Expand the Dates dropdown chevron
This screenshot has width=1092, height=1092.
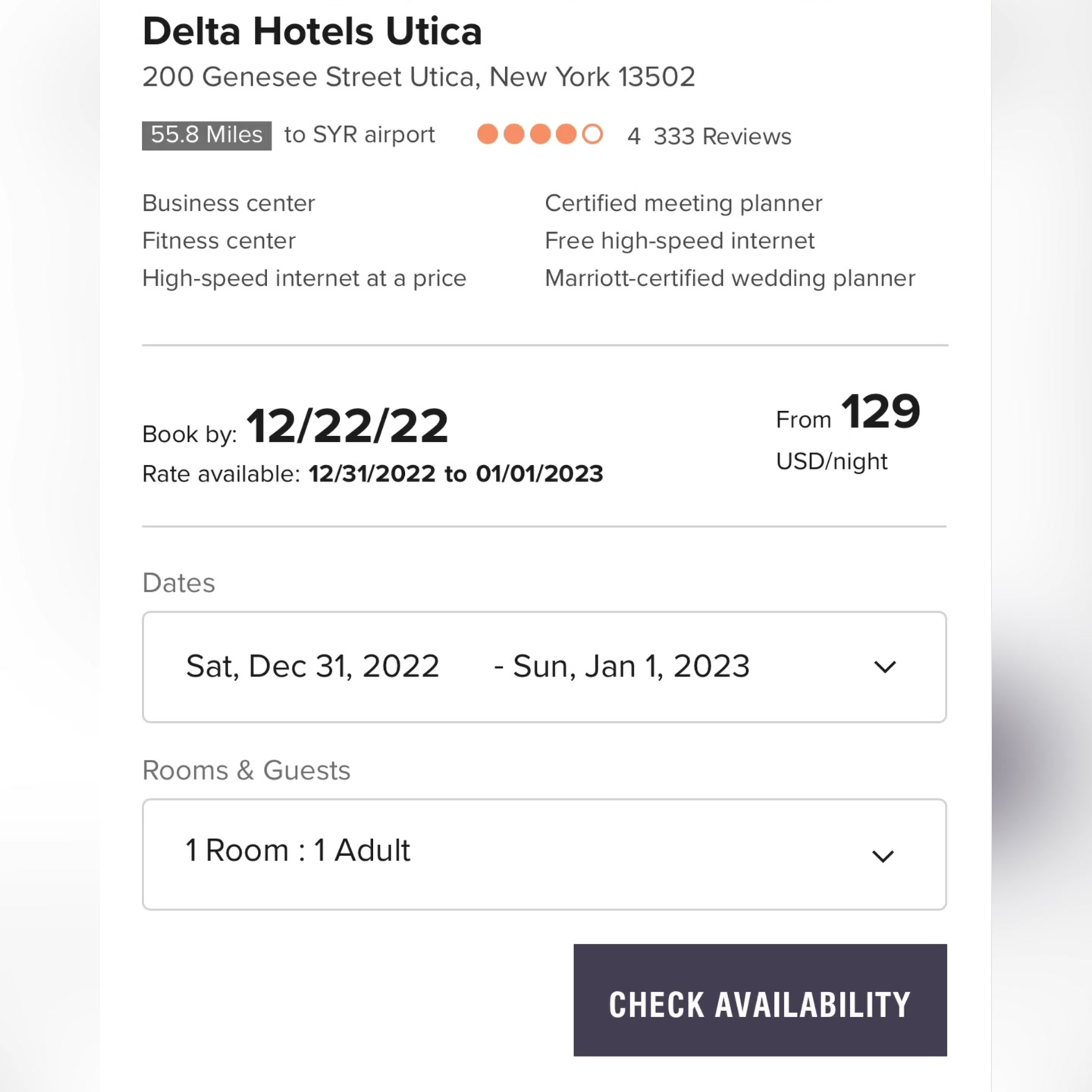[885, 667]
